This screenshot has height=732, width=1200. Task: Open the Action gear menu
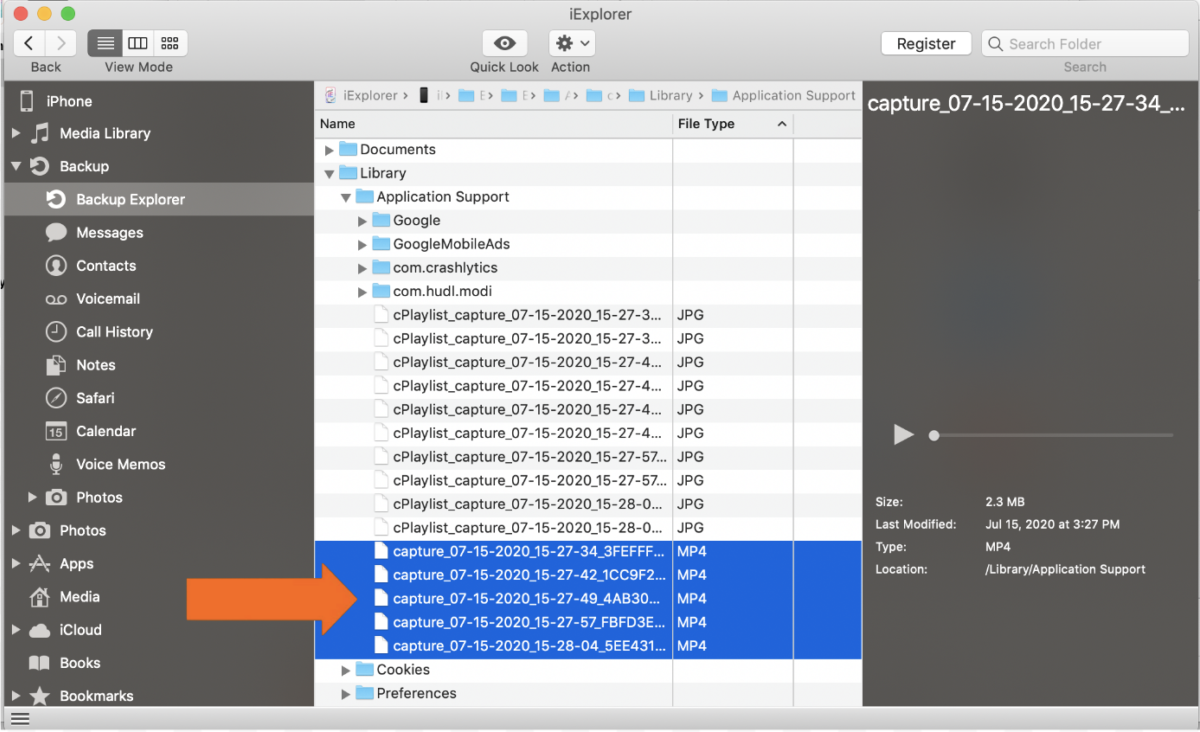click(x=570, y=43)
